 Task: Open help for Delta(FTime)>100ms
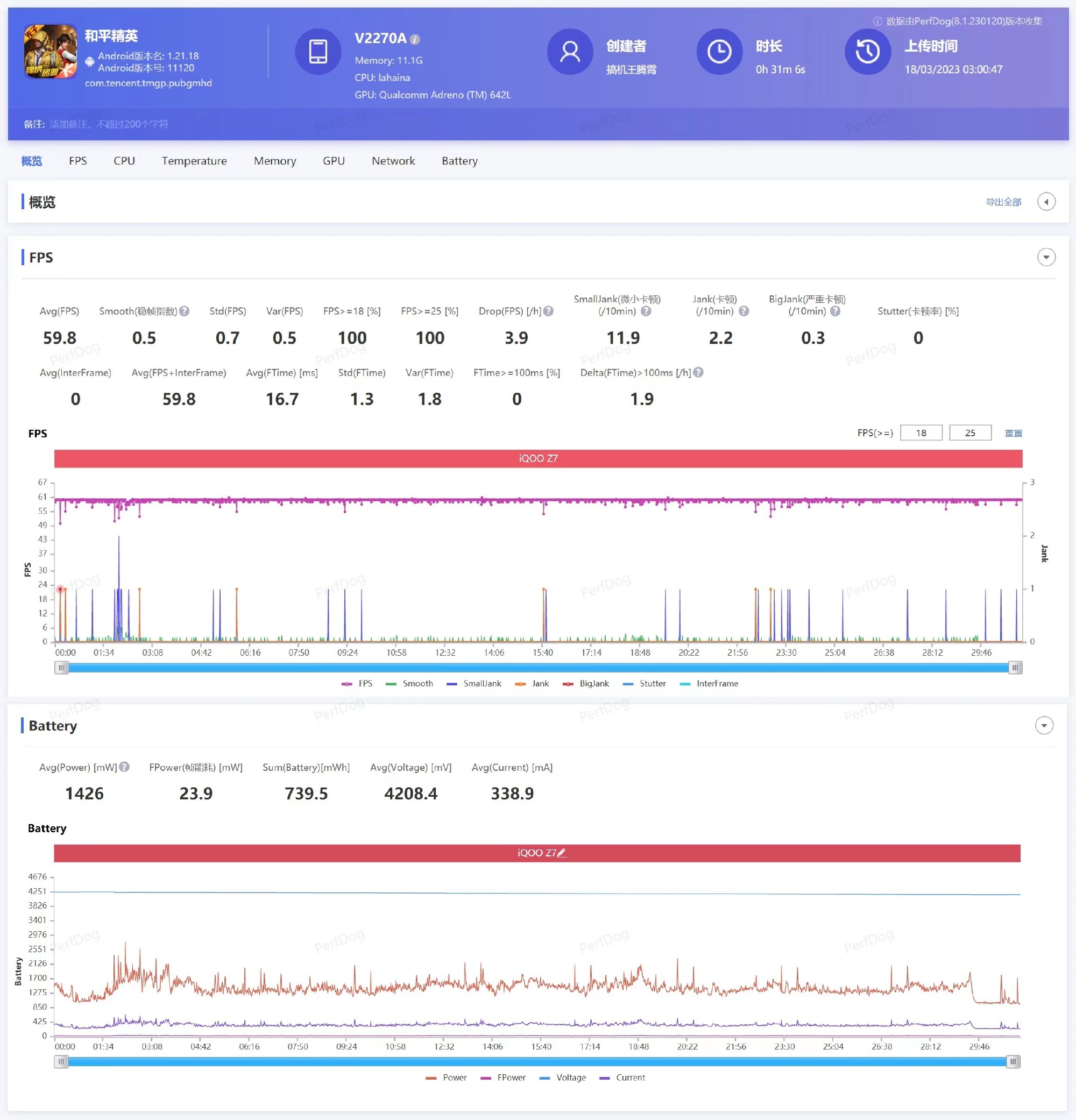[x=698, y=372]
